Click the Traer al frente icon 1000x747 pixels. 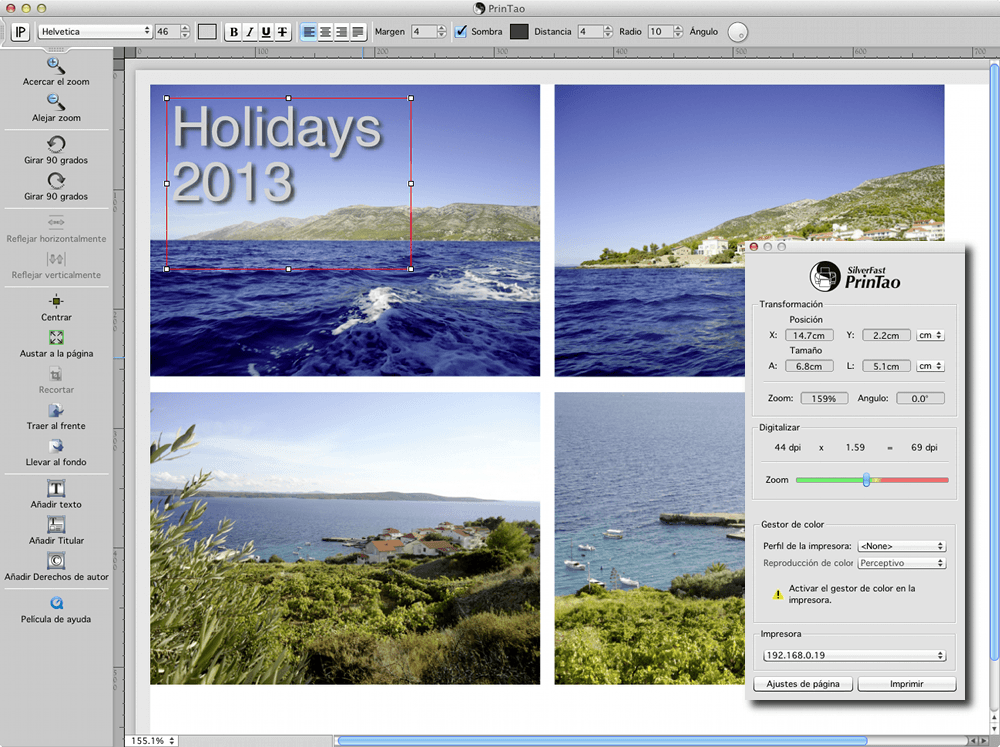click(x=56, y=410)
